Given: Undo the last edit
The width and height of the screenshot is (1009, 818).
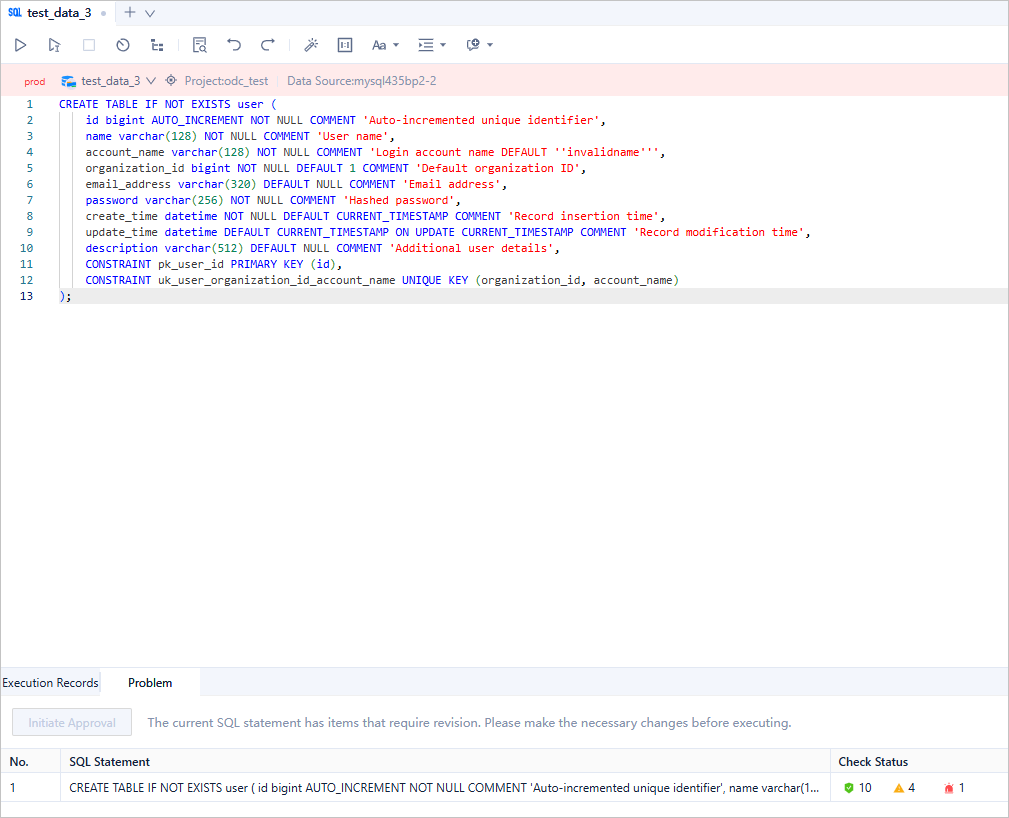Looking at the screenshot, I should (234, 45).
